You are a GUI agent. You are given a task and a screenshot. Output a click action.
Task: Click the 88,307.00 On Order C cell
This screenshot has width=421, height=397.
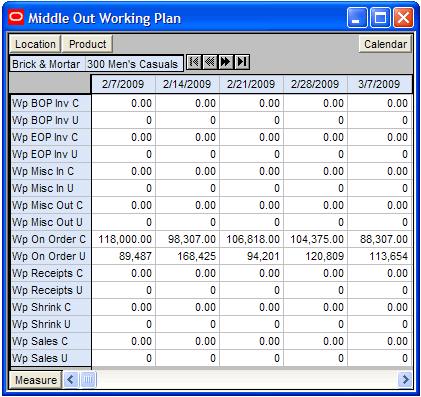tap(379, 239)
